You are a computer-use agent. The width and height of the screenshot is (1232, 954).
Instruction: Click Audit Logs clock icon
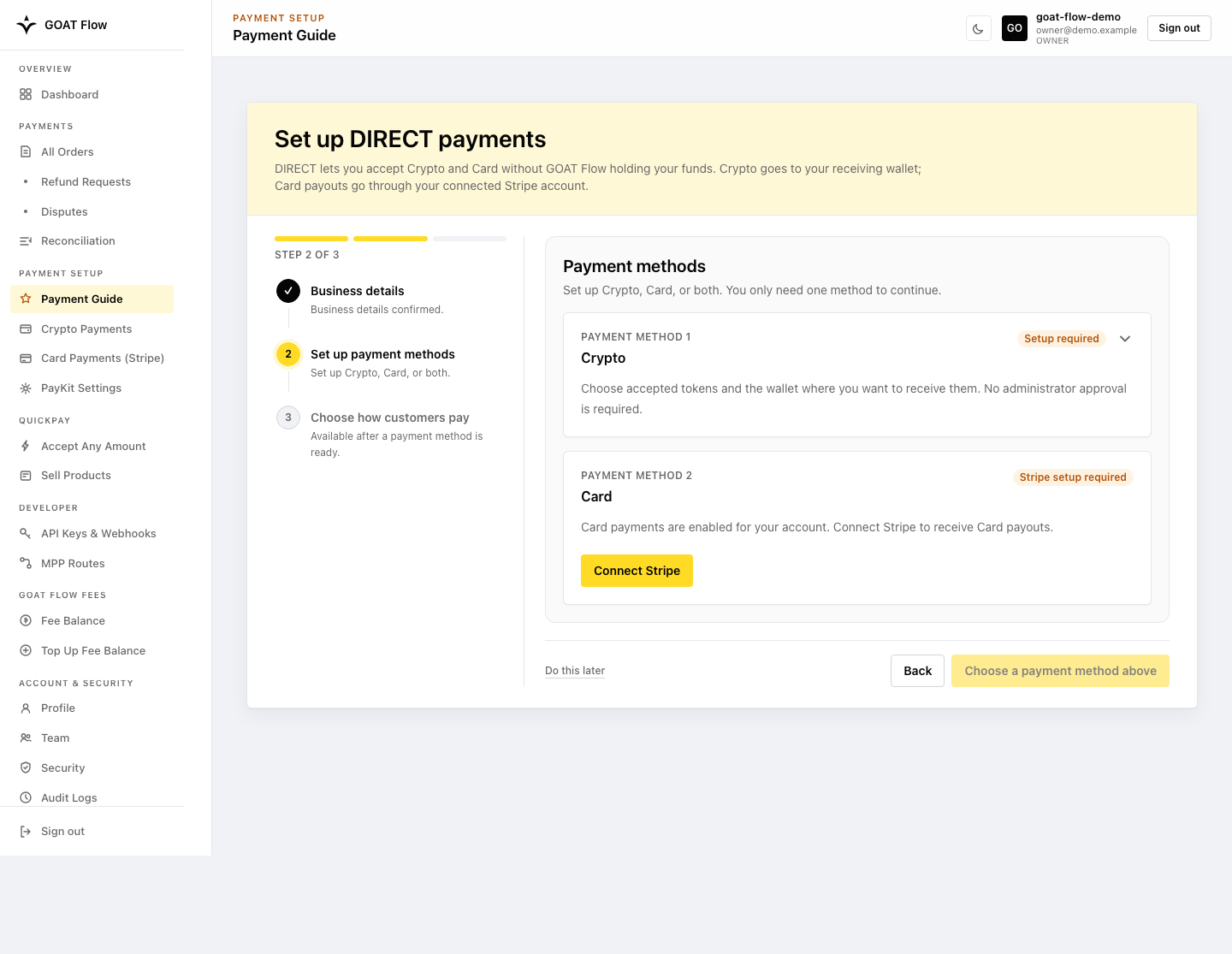tap(26, 797)
